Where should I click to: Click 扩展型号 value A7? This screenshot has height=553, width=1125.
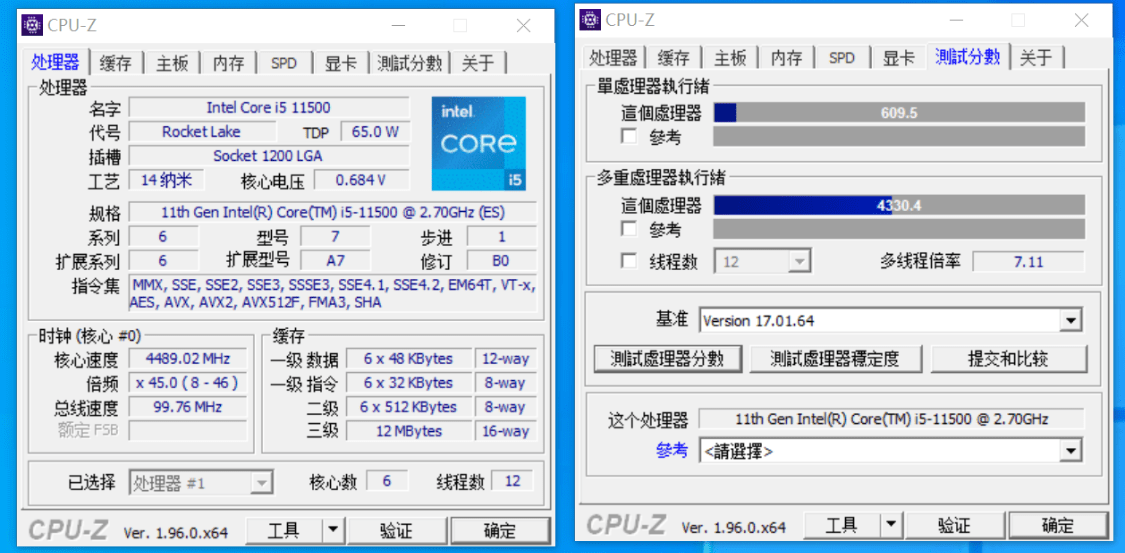tap(335, 260)
